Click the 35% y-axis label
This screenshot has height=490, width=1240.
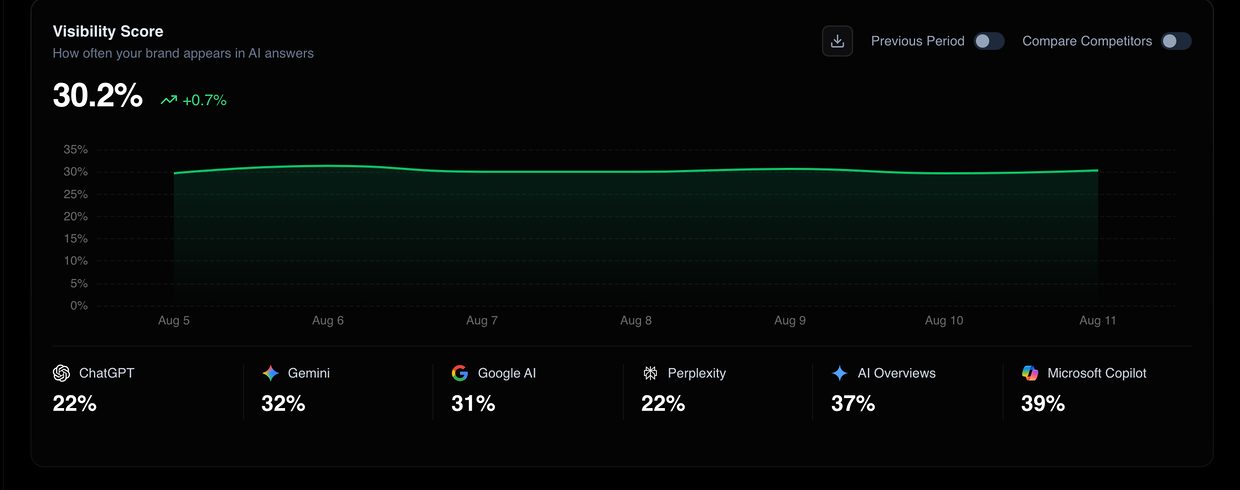76,150
